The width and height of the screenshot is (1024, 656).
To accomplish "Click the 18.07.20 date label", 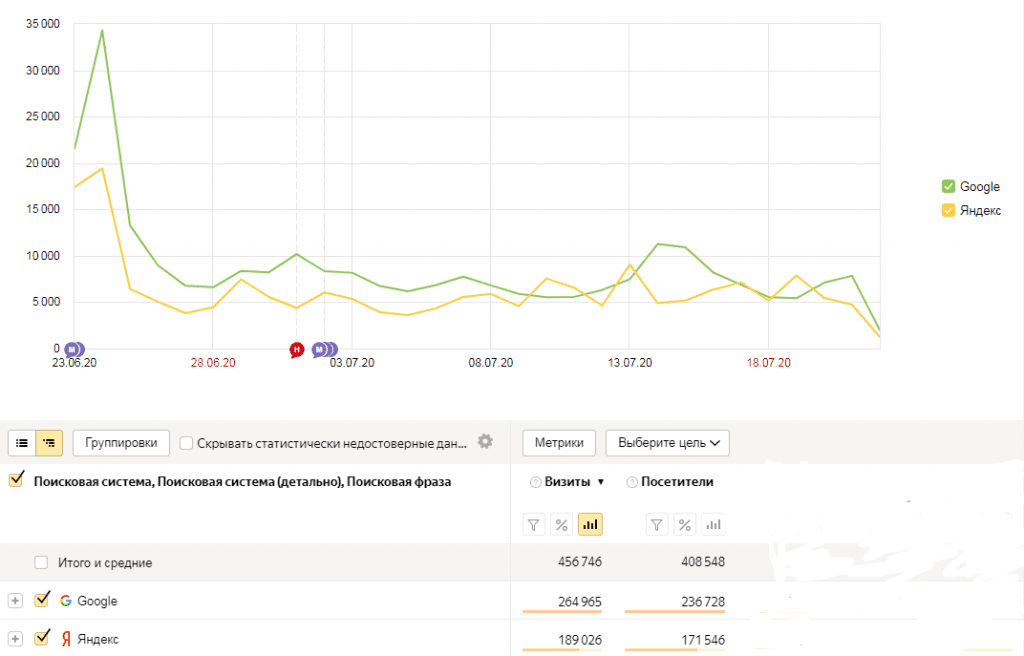I will (769, 363).
